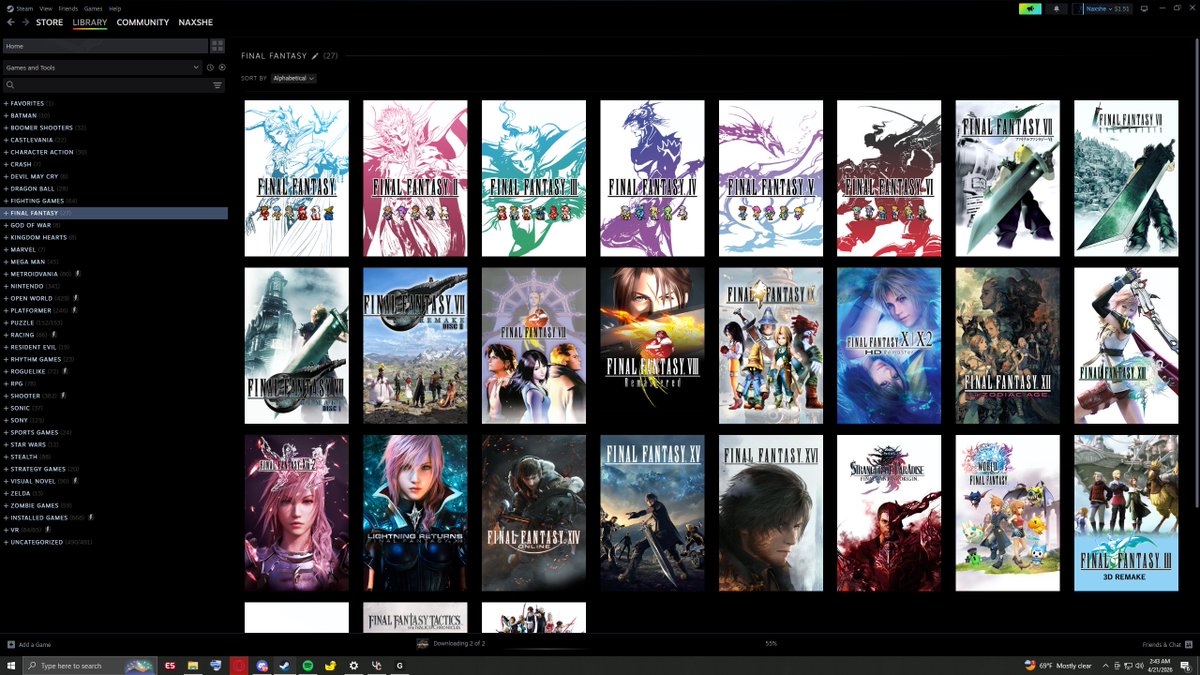Open the Final Fantasy XII Zodiac Age cover
This screenshot has width=1200, height=675.
tap(1008, 346)
